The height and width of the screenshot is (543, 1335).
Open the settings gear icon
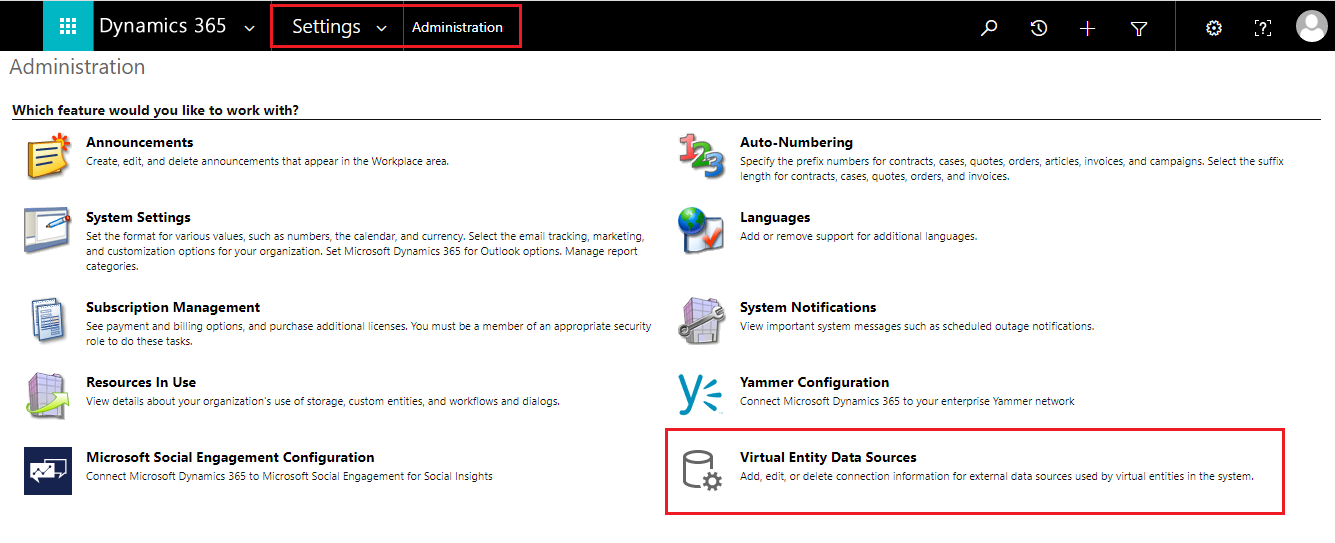point(1214,28)
